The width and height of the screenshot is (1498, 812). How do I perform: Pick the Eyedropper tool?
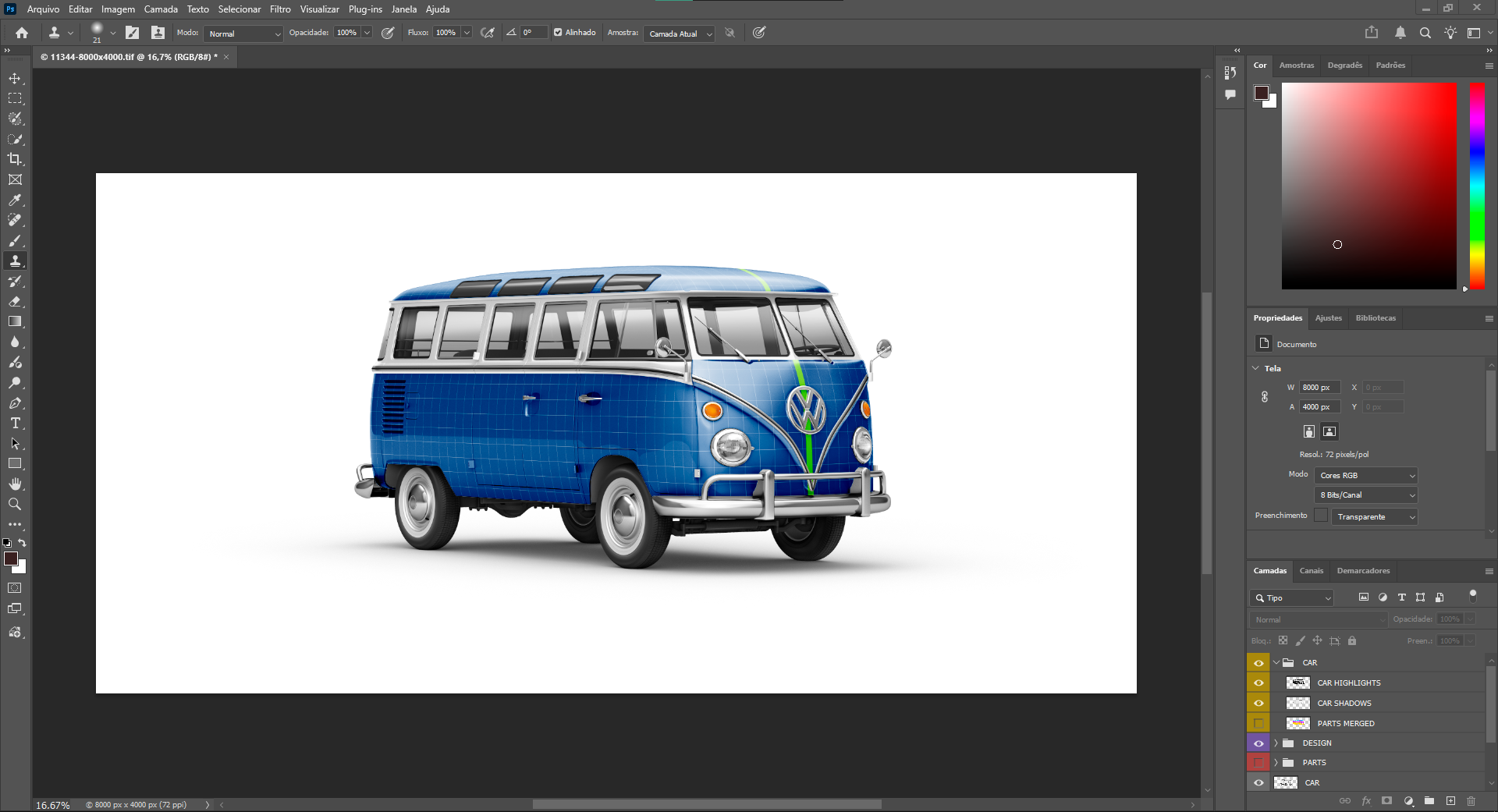point(15,200)
